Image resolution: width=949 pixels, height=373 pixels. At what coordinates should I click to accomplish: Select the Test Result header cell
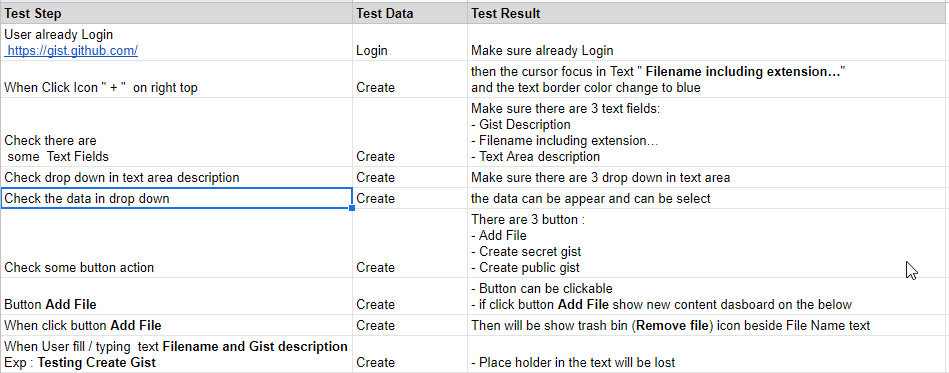(x=708, y=13)
